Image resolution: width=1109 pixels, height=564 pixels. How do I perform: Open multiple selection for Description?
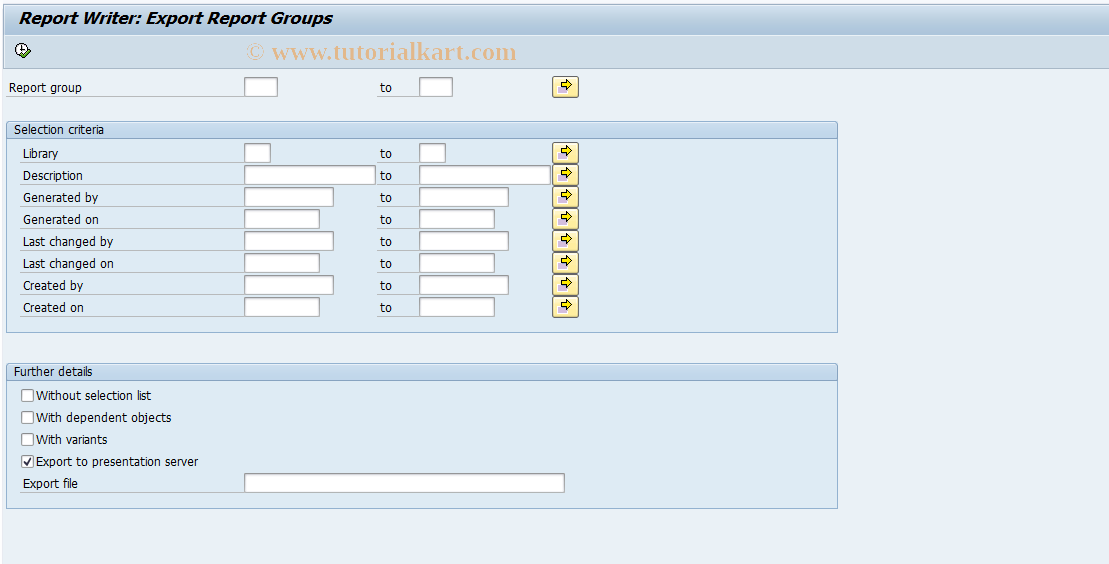(x=565, y=175)
